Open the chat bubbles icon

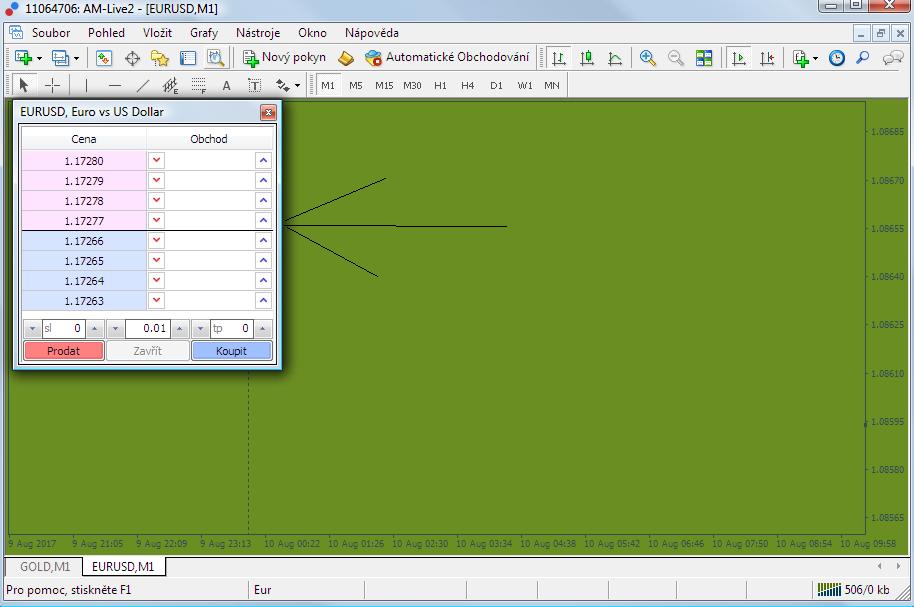[892, 58]
